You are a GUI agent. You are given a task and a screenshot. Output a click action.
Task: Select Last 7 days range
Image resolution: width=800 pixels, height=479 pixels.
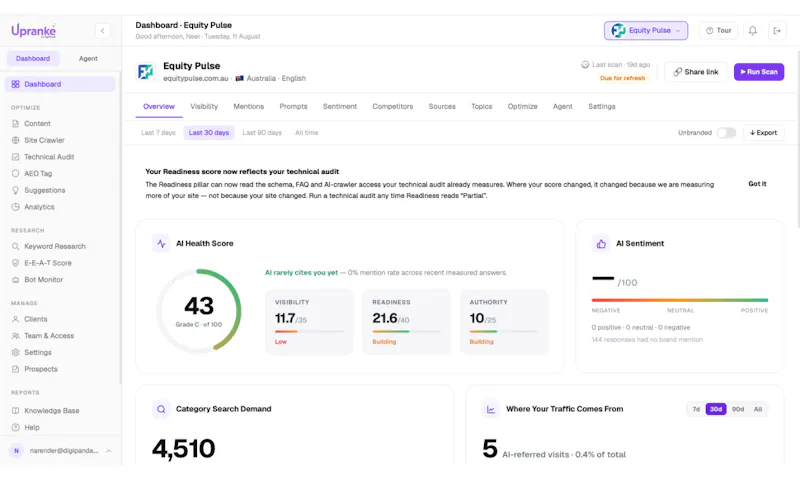[158, 133]
